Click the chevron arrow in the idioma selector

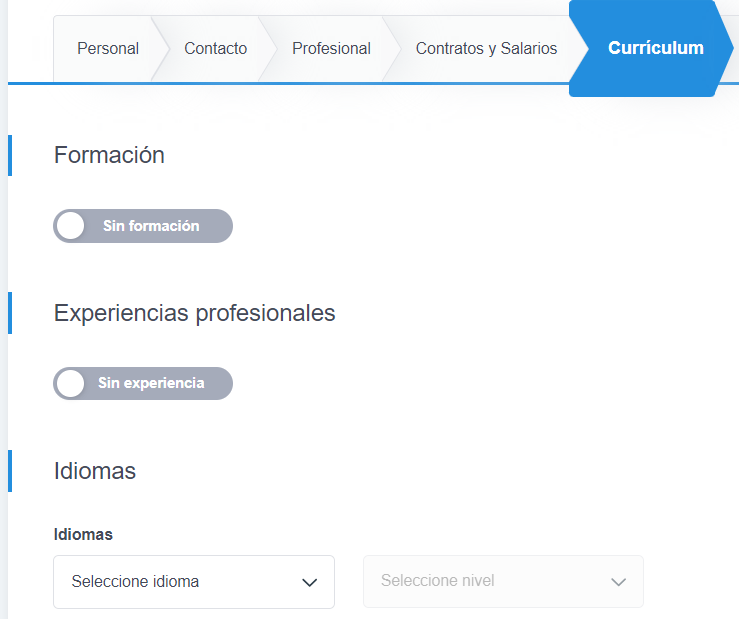tap(310, 582)
